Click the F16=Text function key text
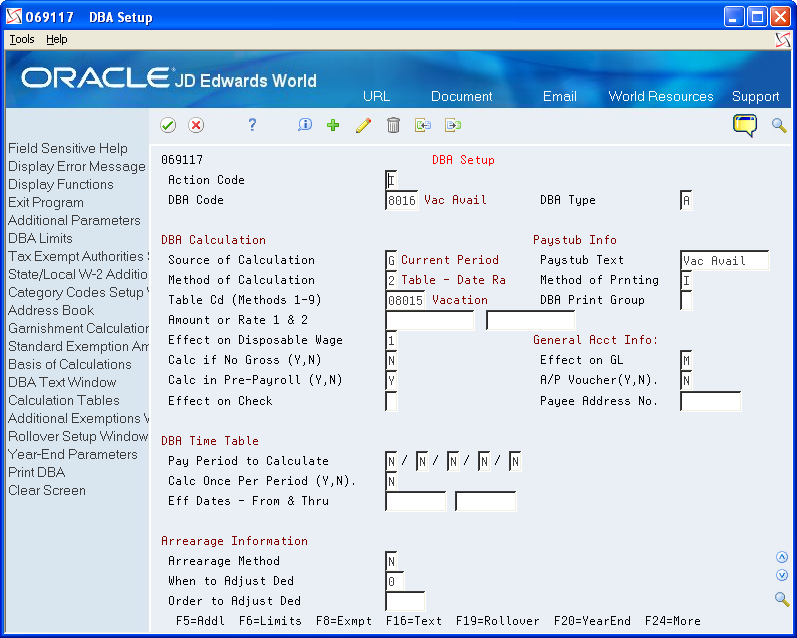Screen dimensions: 797x638 [x=414, y=621]
